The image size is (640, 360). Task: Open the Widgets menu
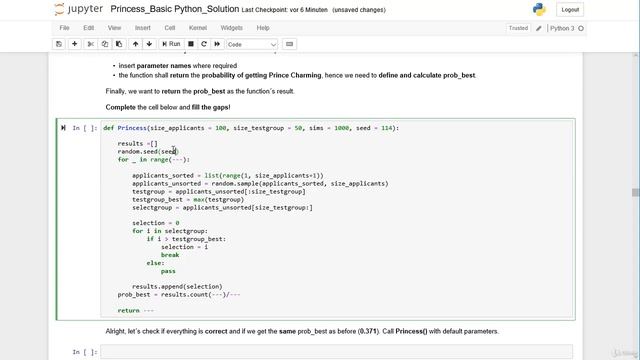[231, 28]
